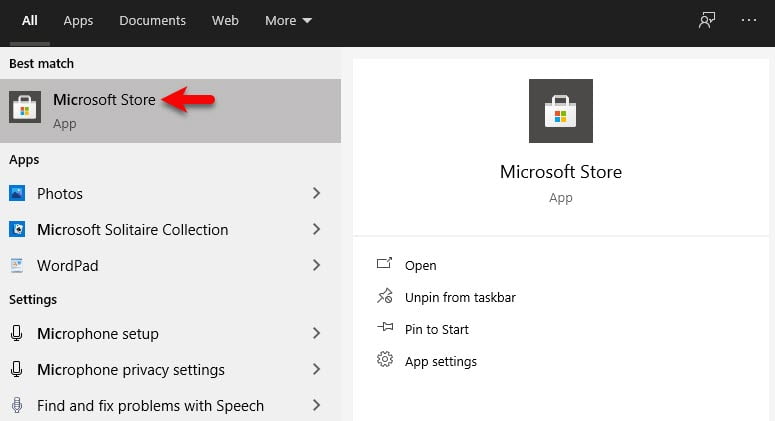Click the Unpin from taskbar icon
Image resolution: width=775 pixels, height=421 pixels.
385,296
